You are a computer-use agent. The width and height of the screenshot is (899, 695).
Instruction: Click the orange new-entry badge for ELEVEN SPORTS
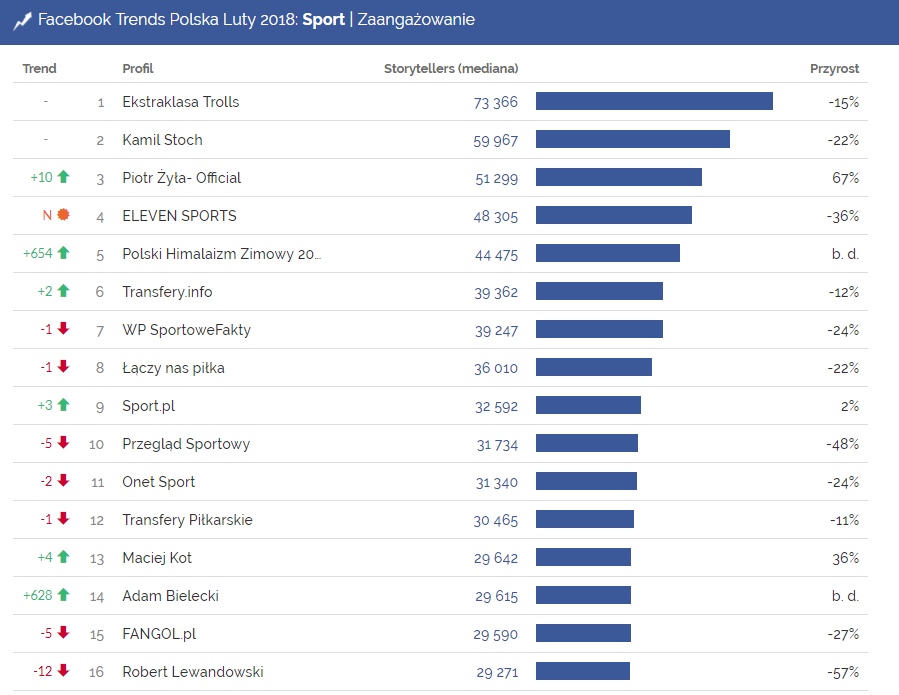[64, 215]
